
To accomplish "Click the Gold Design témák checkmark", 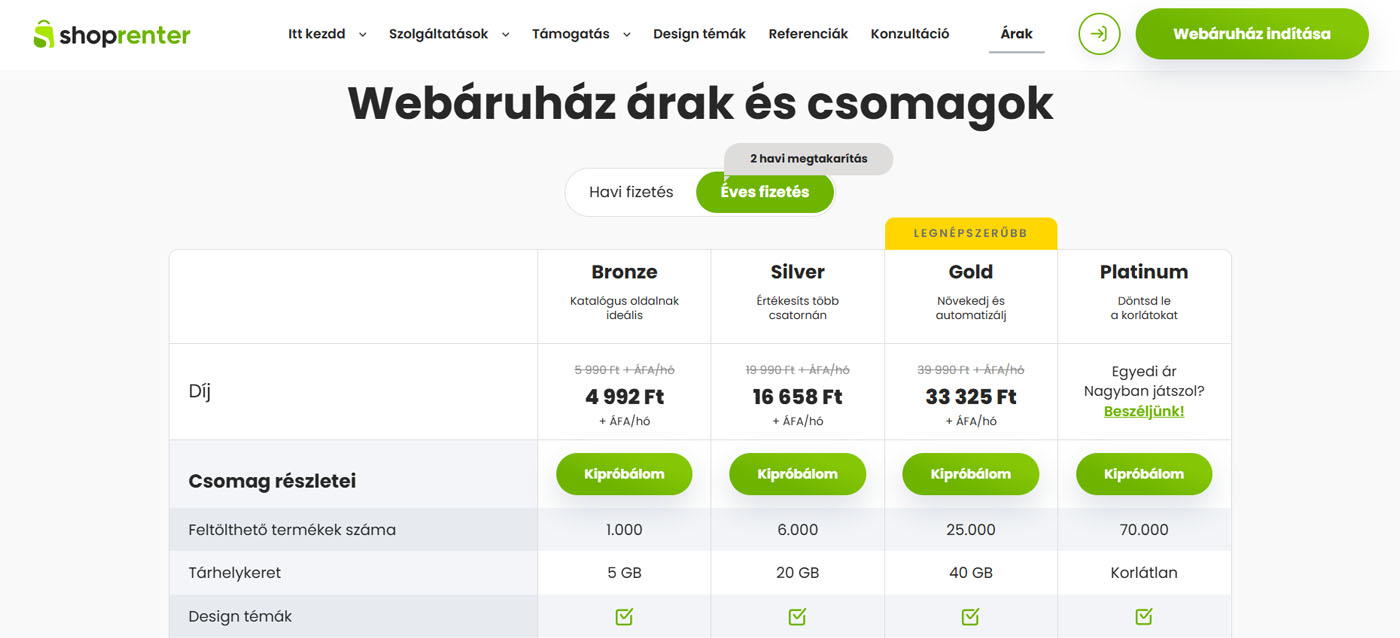I will coord(970,617).
